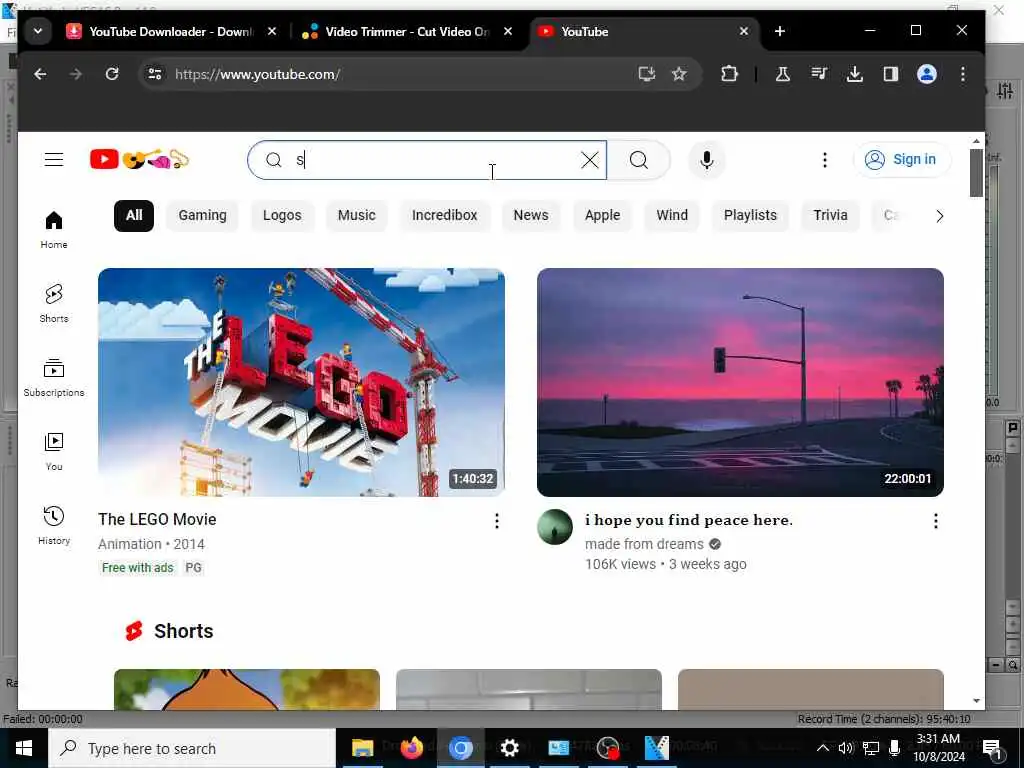The image size is (1024, 768).
Task: Go to Home in the sidebar
Action: (54, 229)
